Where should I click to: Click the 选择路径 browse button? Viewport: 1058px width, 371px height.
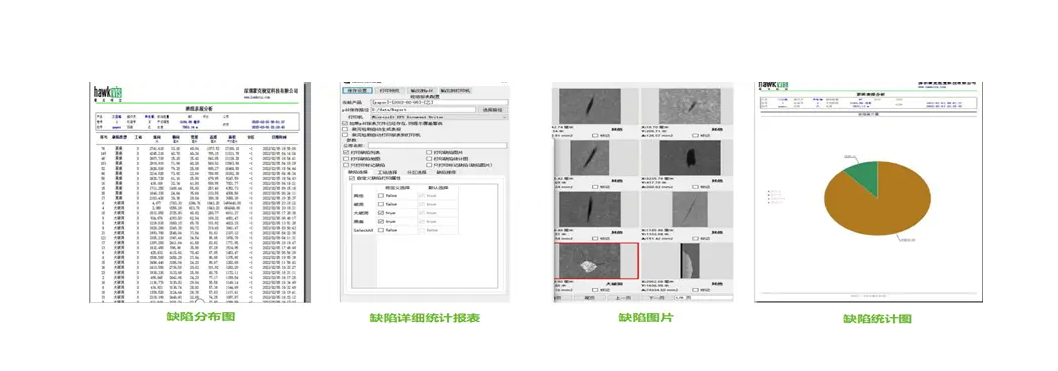coord(492,110)
